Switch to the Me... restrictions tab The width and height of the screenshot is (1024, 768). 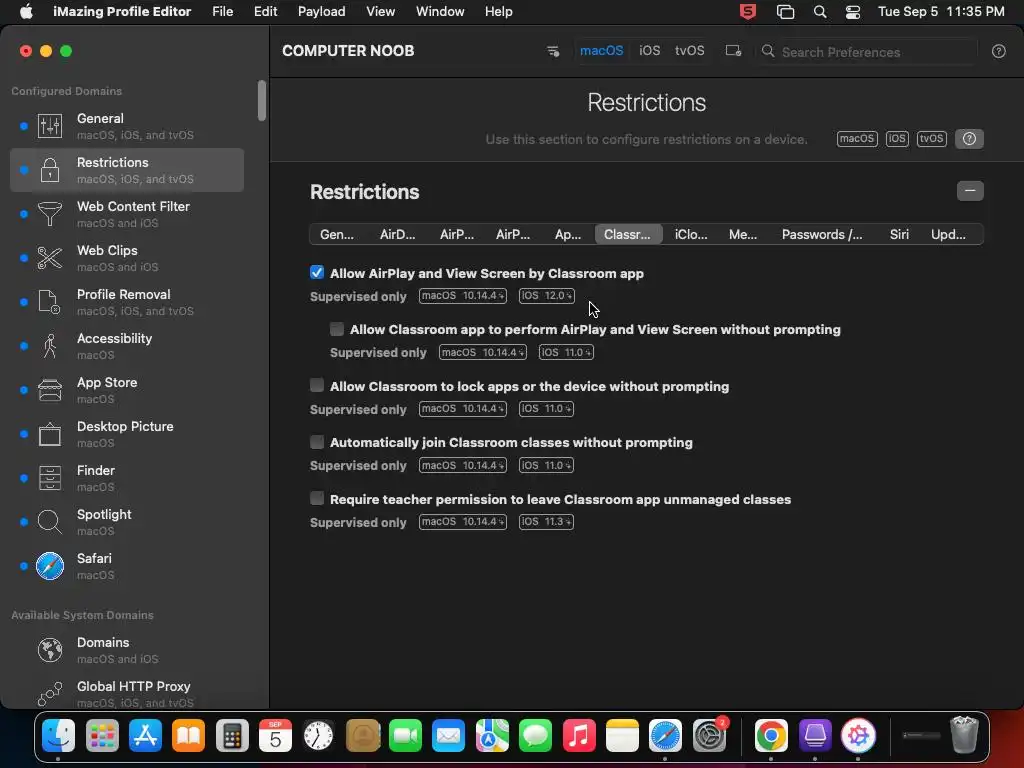click(x=743, y=234)
